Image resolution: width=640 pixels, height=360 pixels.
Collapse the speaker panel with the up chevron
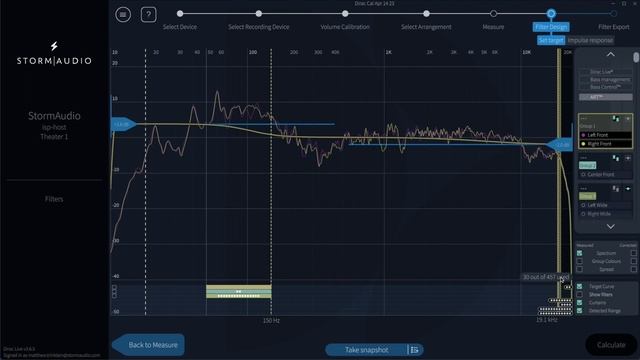point(610,54)
